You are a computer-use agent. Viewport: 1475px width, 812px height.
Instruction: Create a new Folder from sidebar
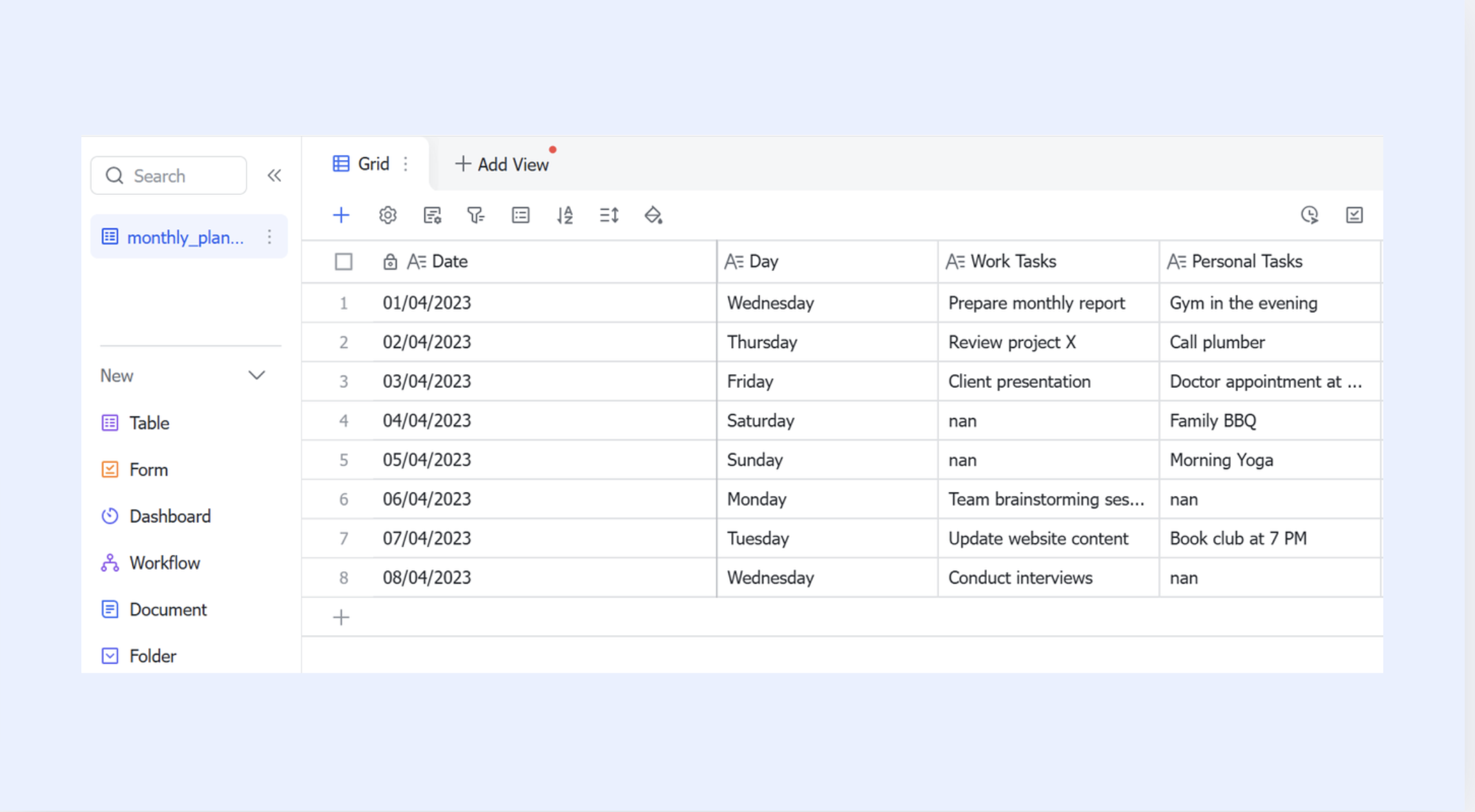click(x=139, y=656)
